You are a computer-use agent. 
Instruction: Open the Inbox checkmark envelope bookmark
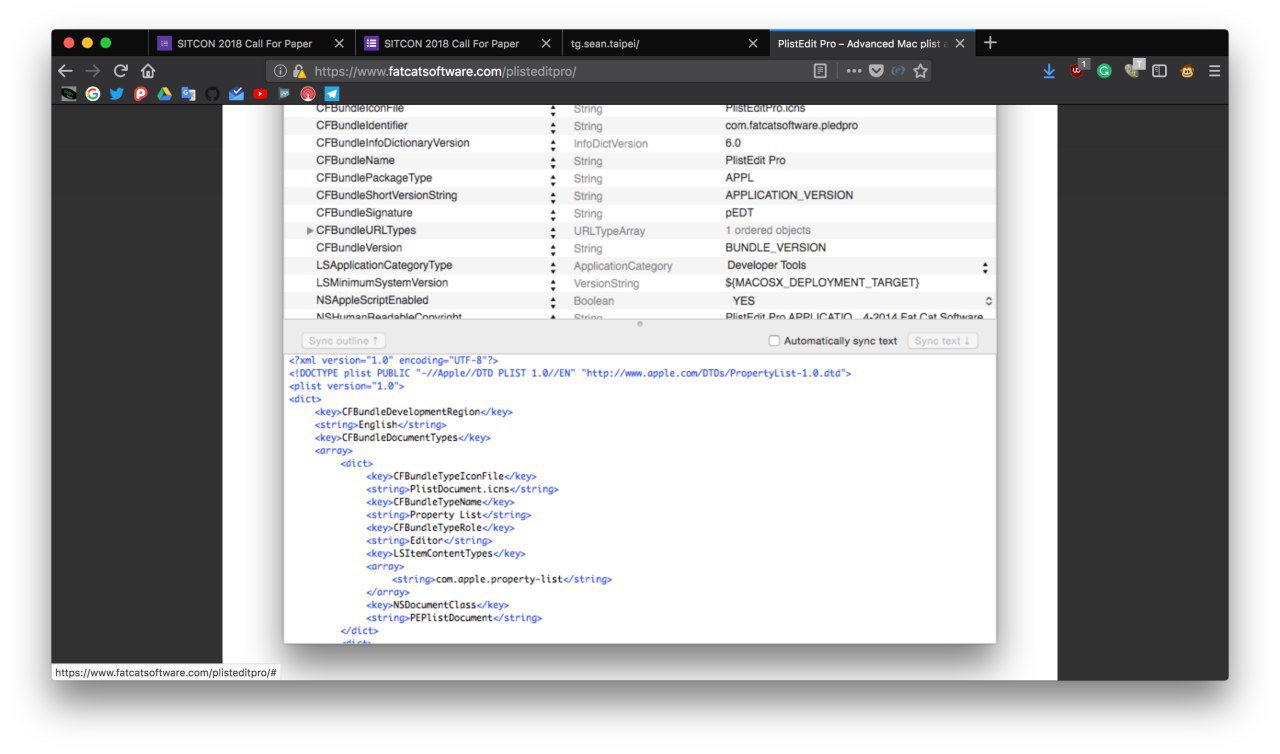(236, 94)
